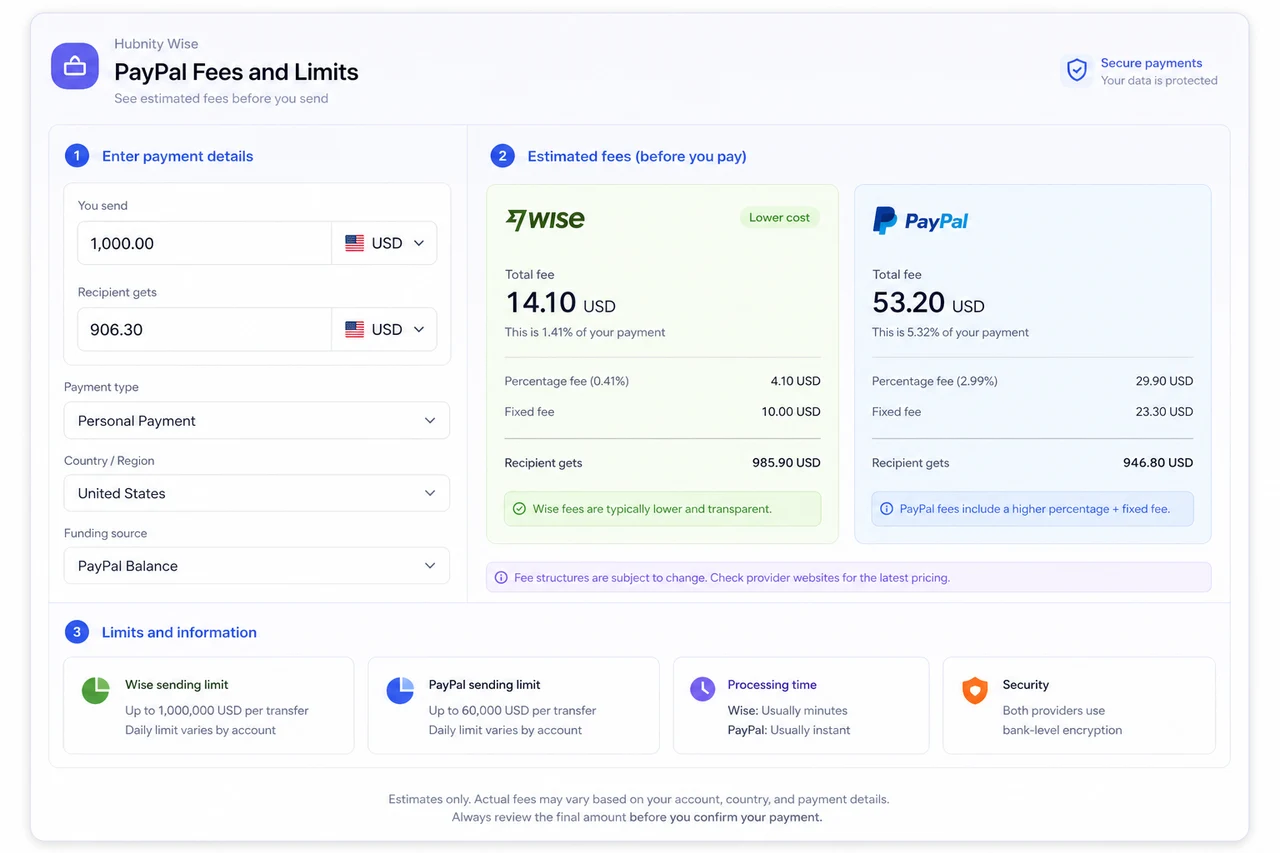Click the Recipient gets amount field 906.30
Screen dimensions: 1280x853
[204, 329]
